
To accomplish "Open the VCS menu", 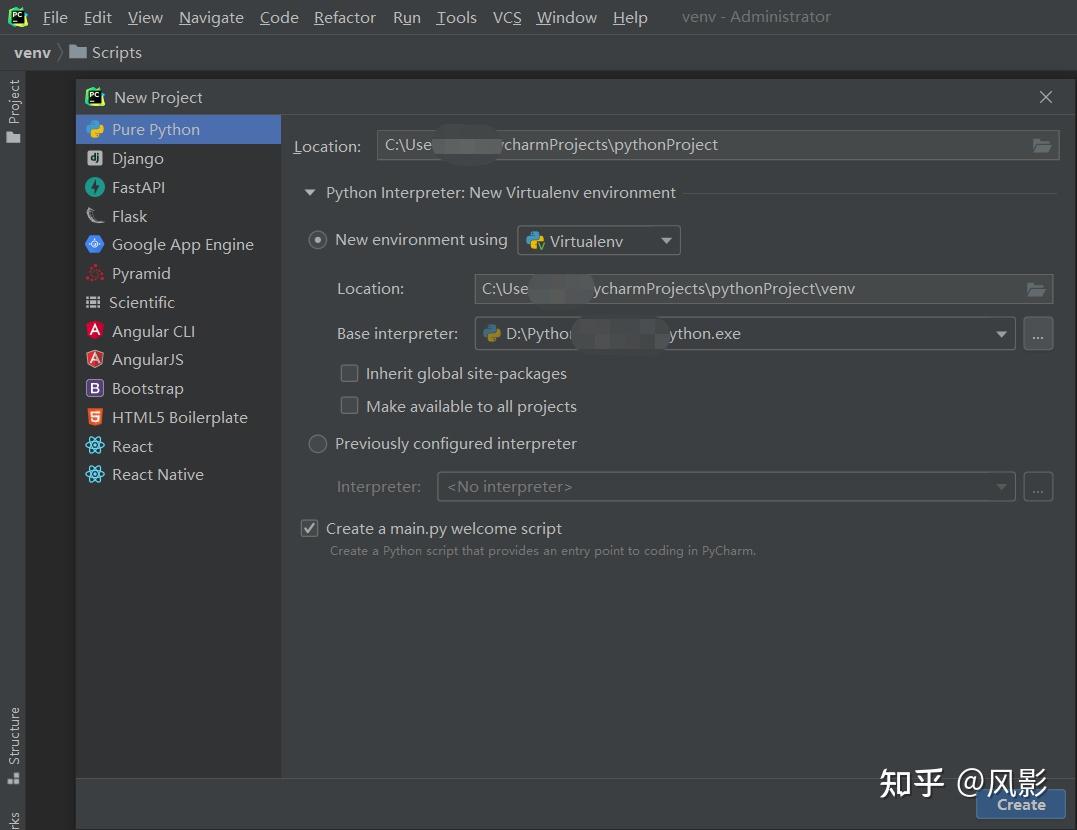I will pos(507,17).
